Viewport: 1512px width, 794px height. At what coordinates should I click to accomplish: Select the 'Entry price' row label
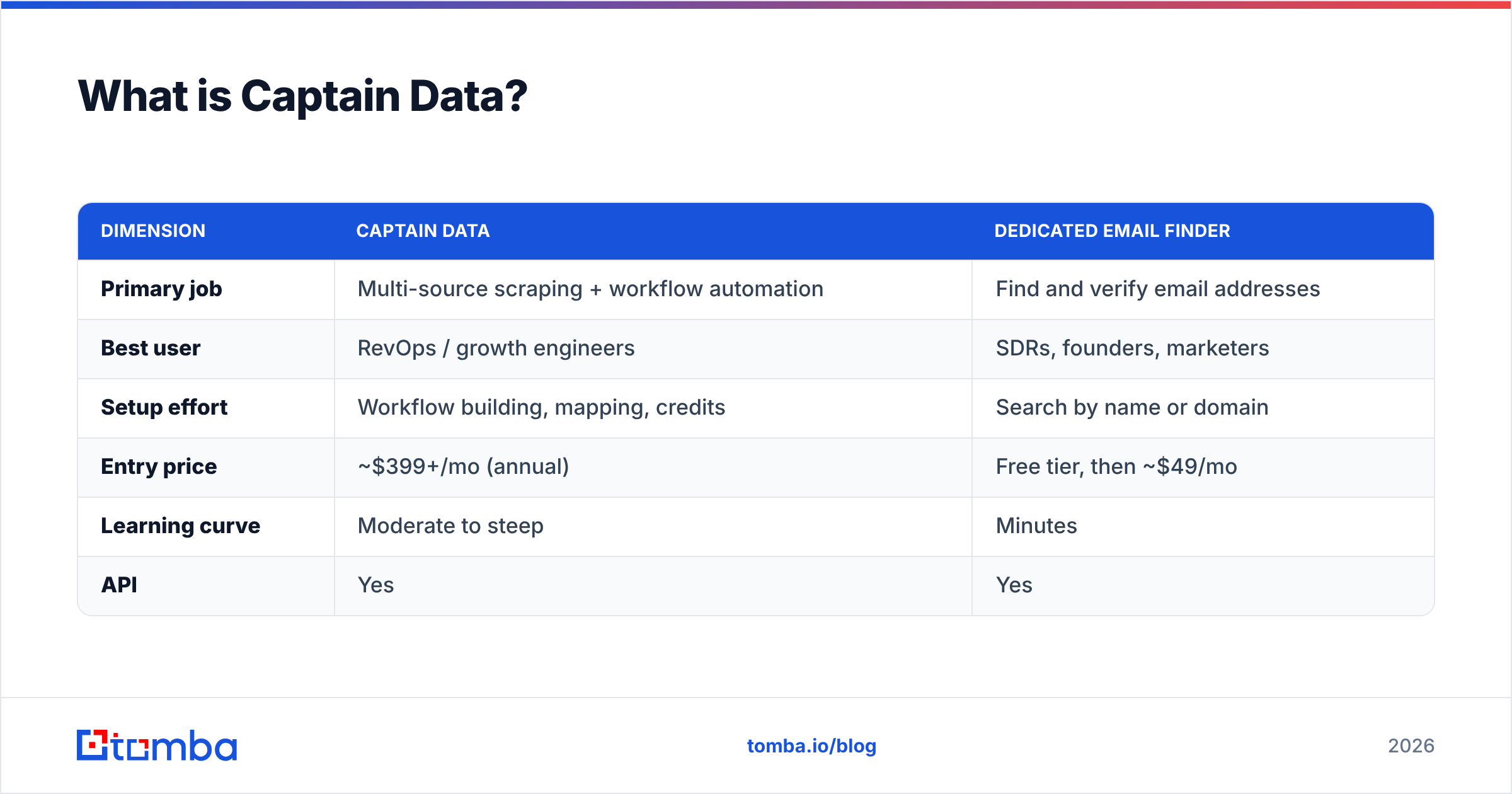point(159,466)
